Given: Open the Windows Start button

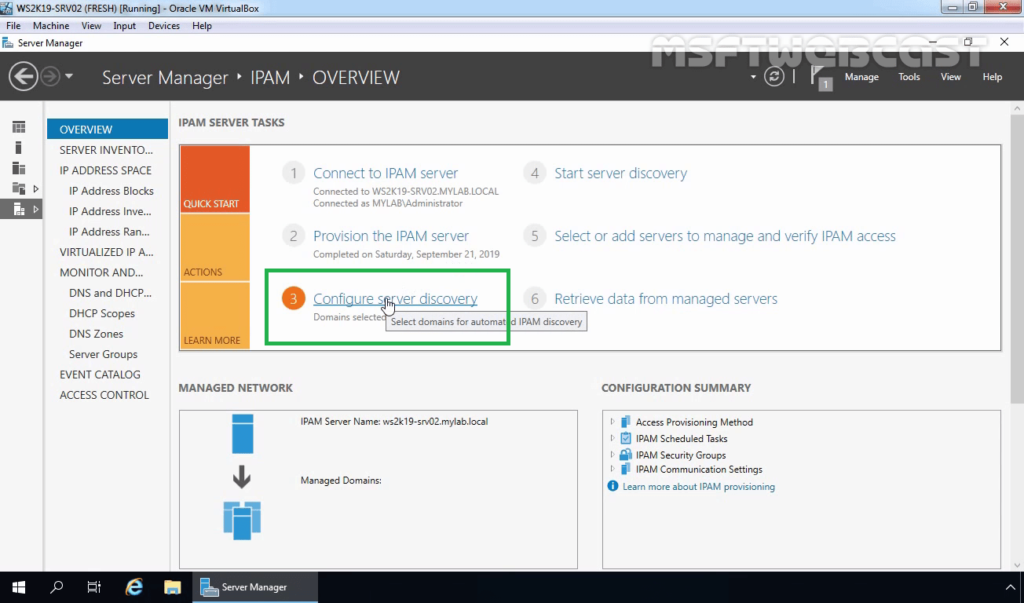Looking at the screenshot, I should [x=18, y=587].
